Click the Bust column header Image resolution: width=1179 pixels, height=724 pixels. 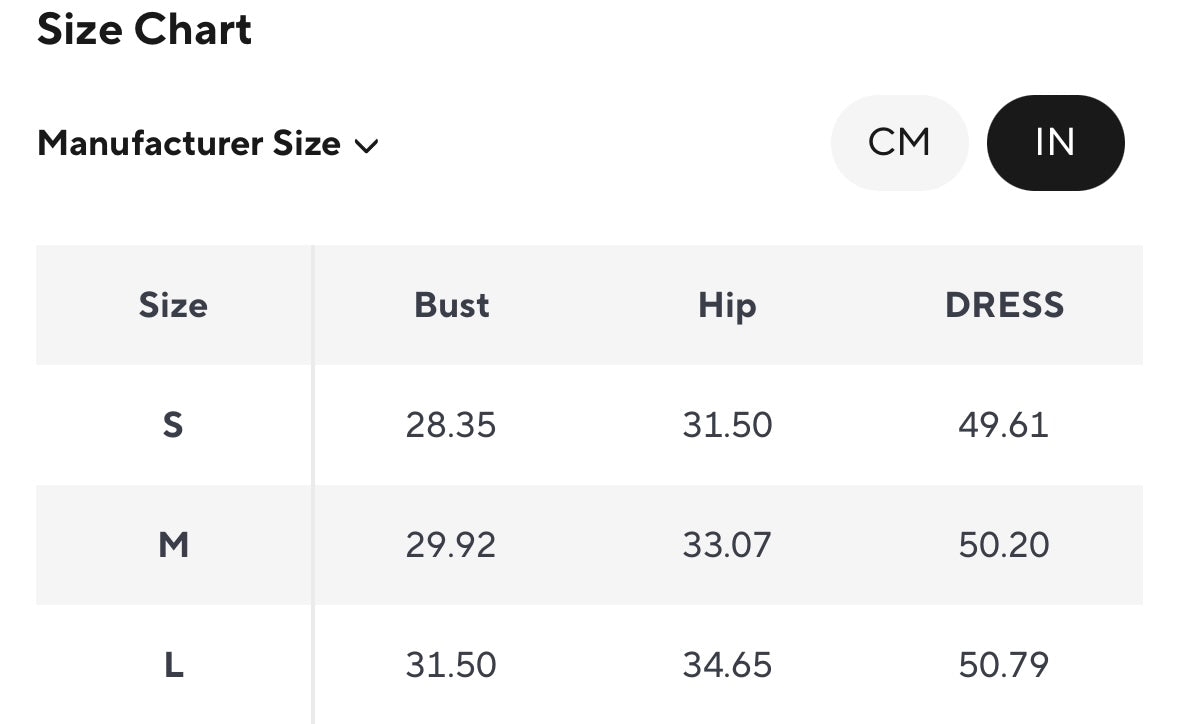coord(452,305)
